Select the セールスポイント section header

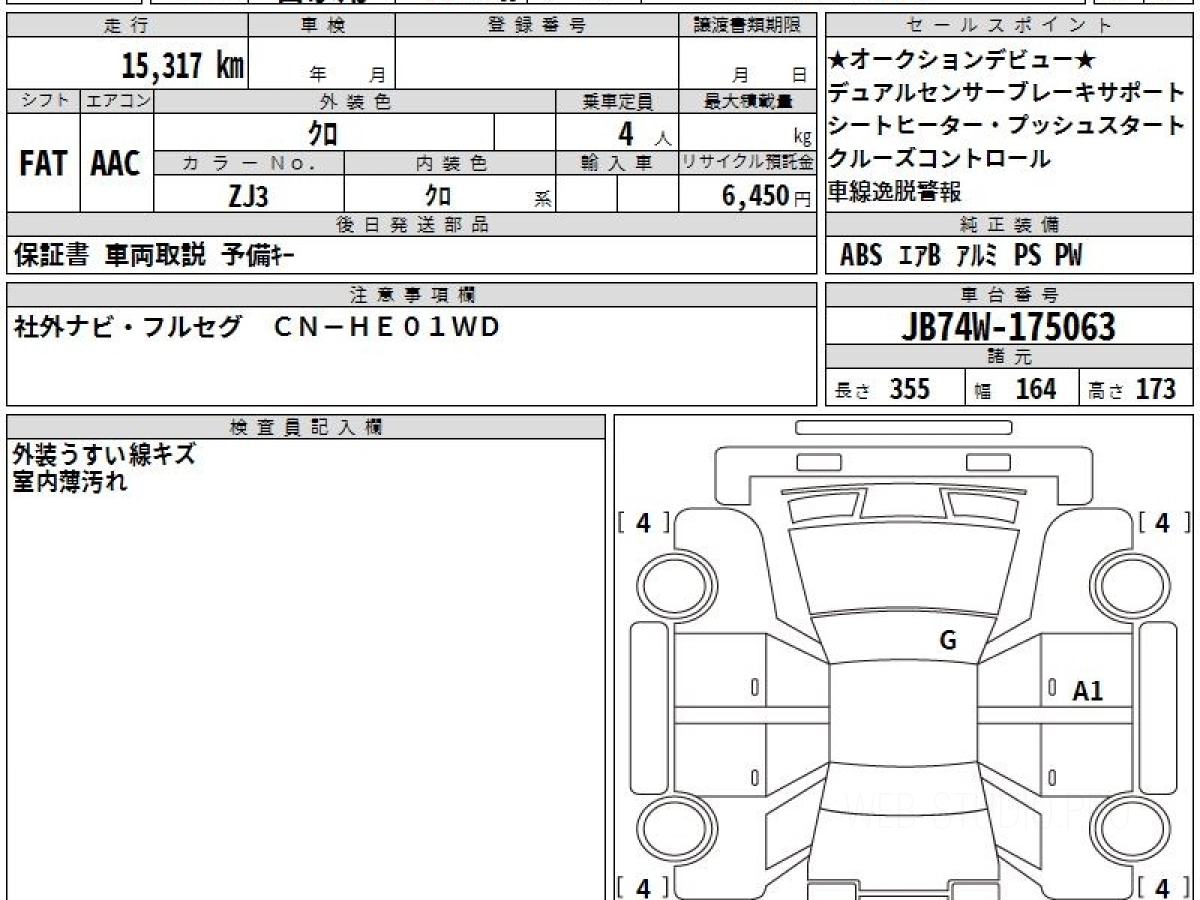pos(1010,26)
